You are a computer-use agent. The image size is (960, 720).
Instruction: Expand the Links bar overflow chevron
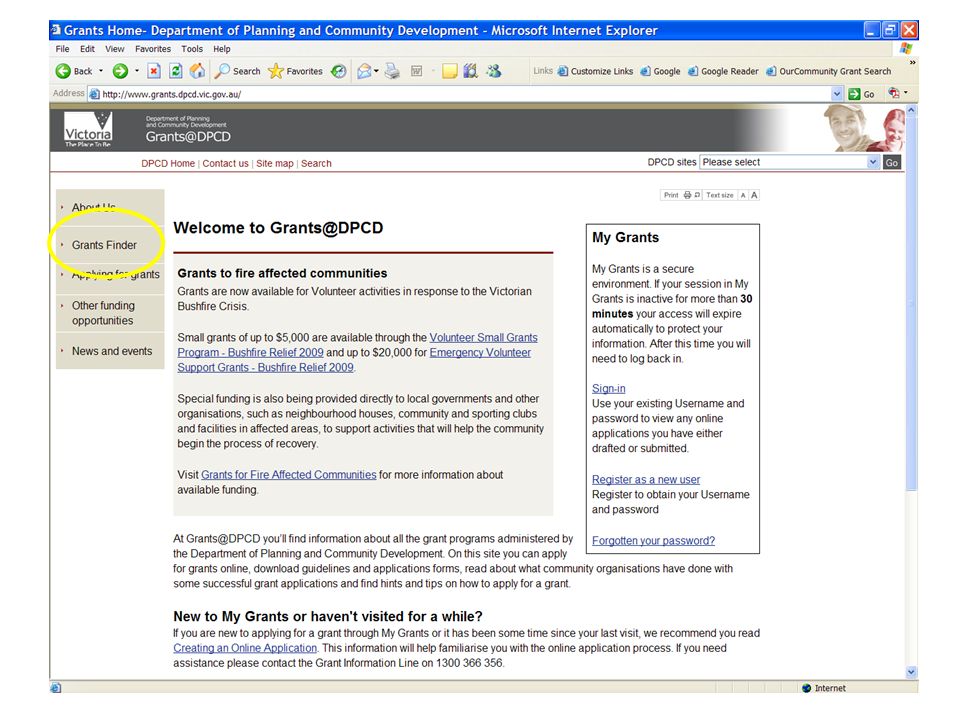point(912,62)
